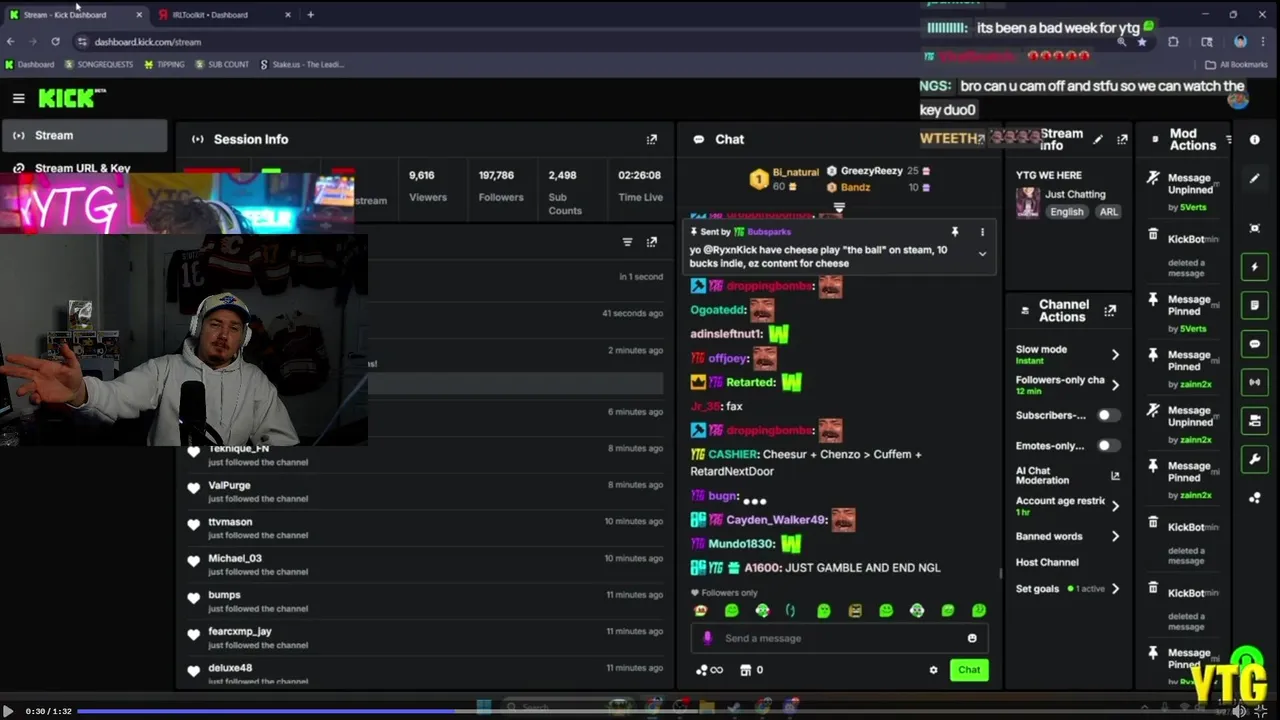Viewport: 1280px width, 720px height.
Task: Pop out the activity feed panel
Action: [652, 242]
